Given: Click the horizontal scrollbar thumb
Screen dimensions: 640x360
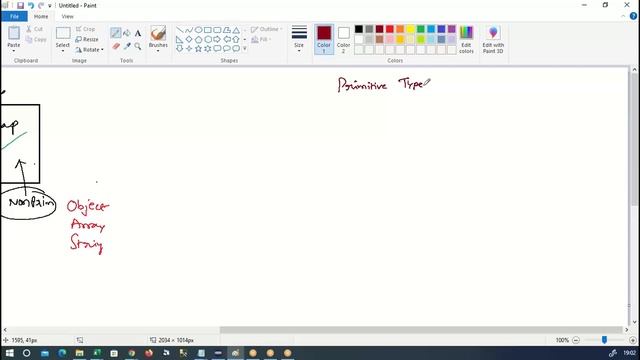Looking at the screenshot, I should click(421, 330).
